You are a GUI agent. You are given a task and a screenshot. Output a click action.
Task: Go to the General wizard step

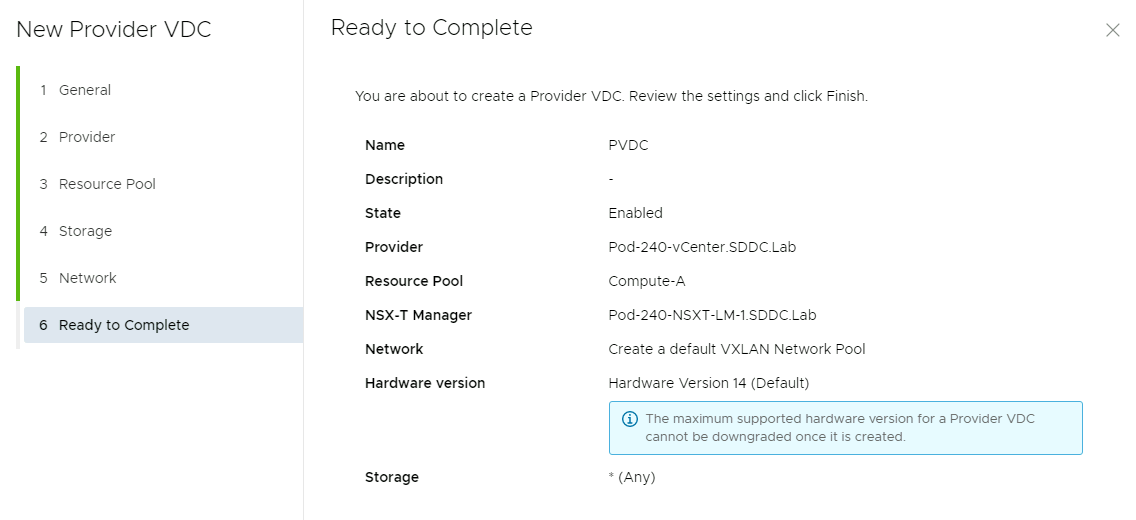(x=85, y=90)
